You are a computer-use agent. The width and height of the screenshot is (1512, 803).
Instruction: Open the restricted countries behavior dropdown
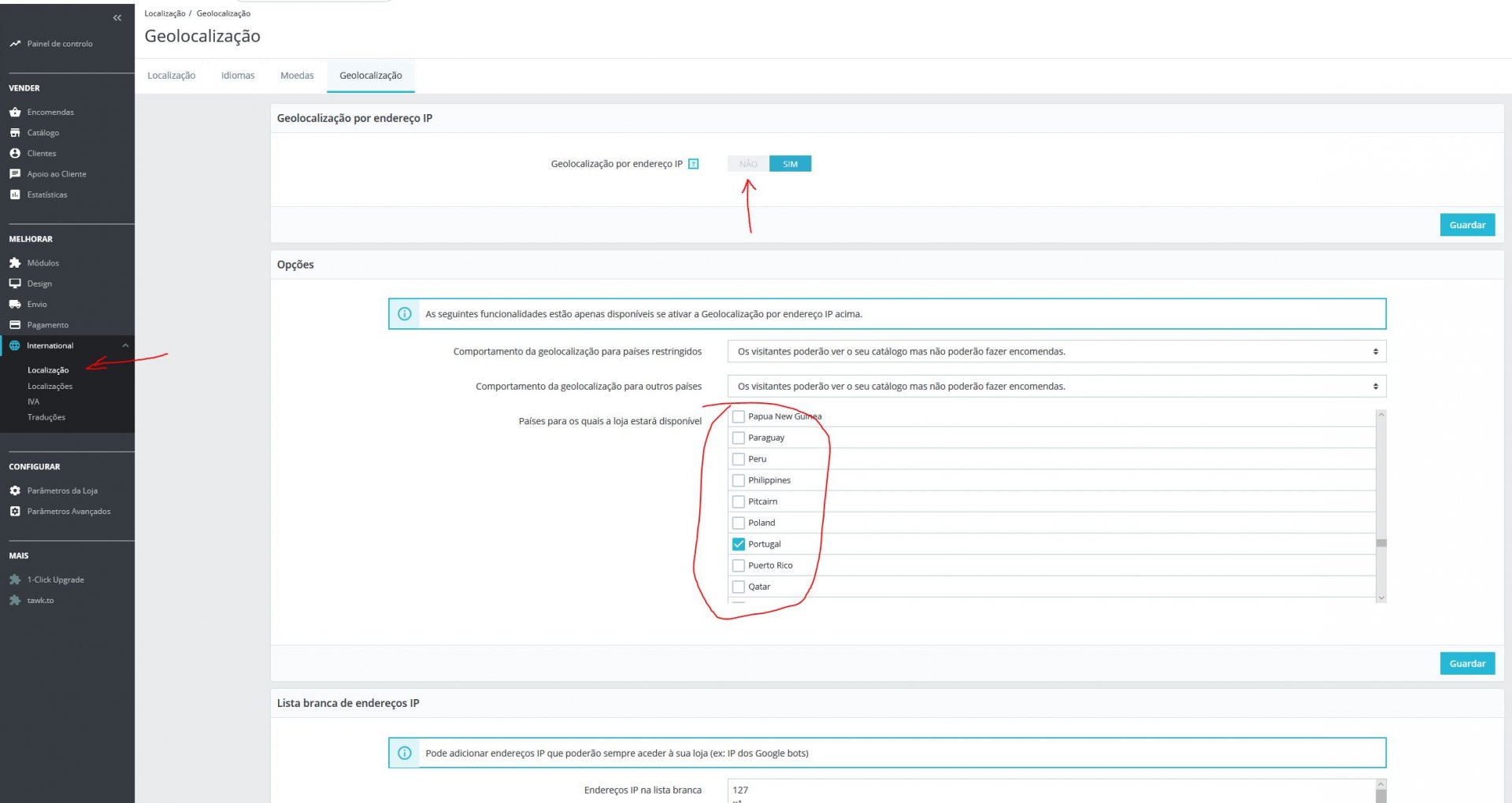(x=1057, y=351)
